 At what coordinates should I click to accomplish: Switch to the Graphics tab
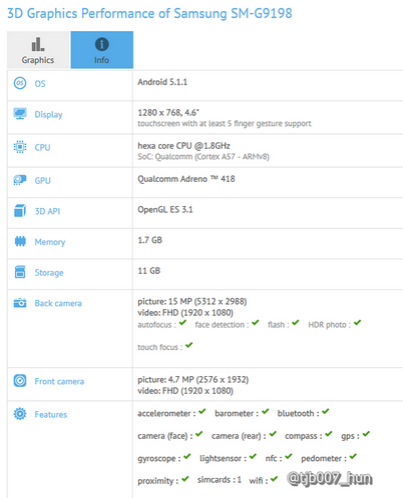38,50
